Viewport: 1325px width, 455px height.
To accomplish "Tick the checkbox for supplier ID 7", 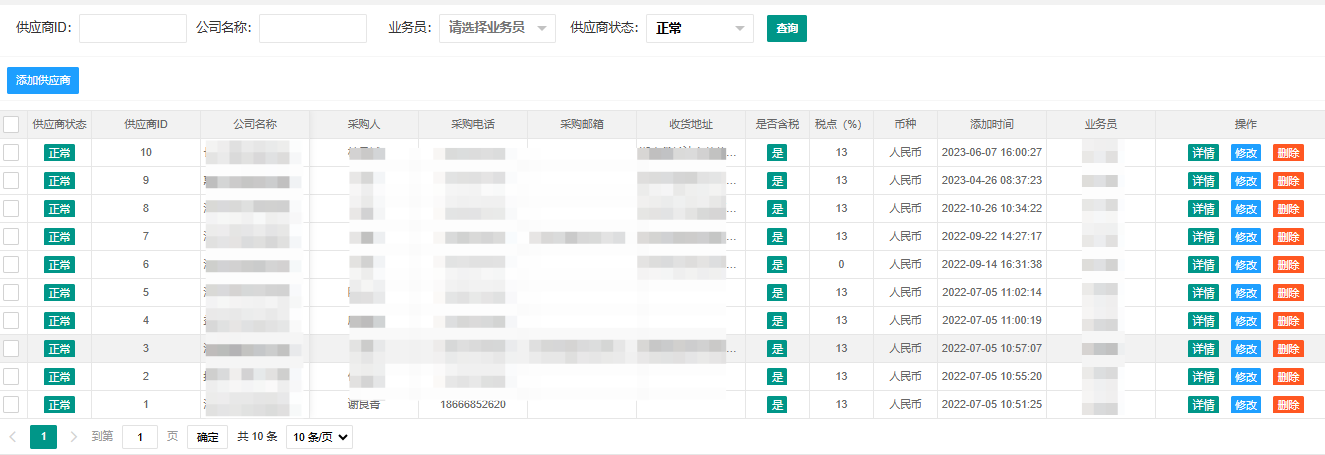I will pos(11,236).
